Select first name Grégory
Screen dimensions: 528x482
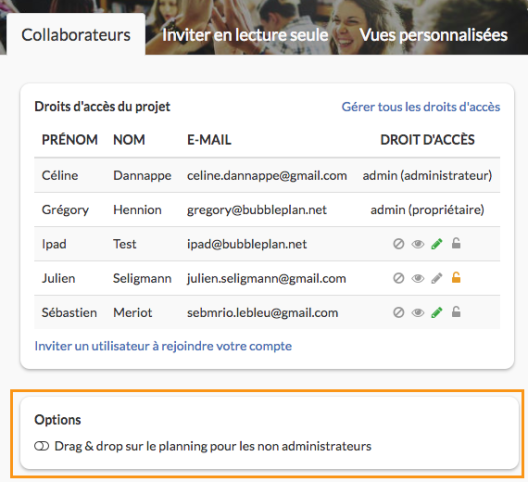click(65, 210)
